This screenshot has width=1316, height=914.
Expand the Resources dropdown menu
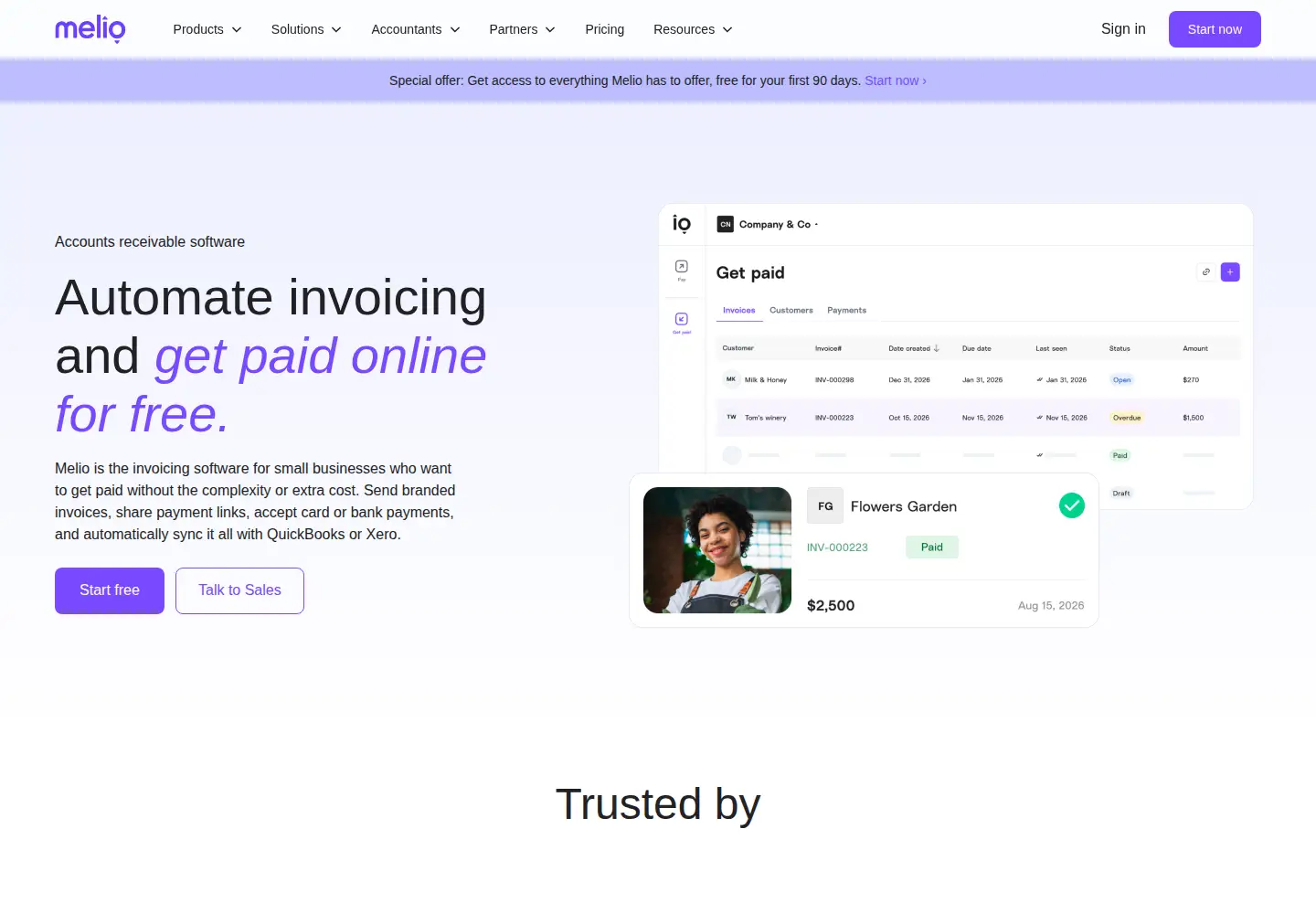[x=694, y=29]
